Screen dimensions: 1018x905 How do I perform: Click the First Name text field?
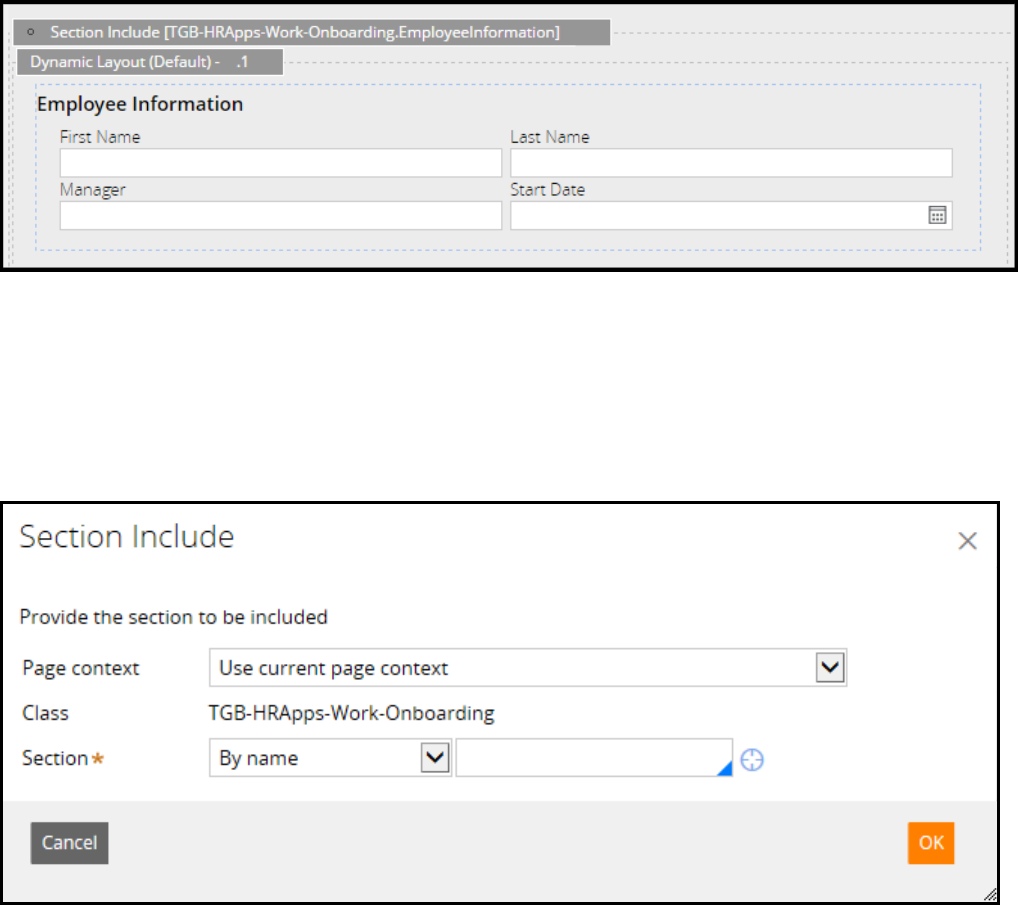click(x=280, y=163)
